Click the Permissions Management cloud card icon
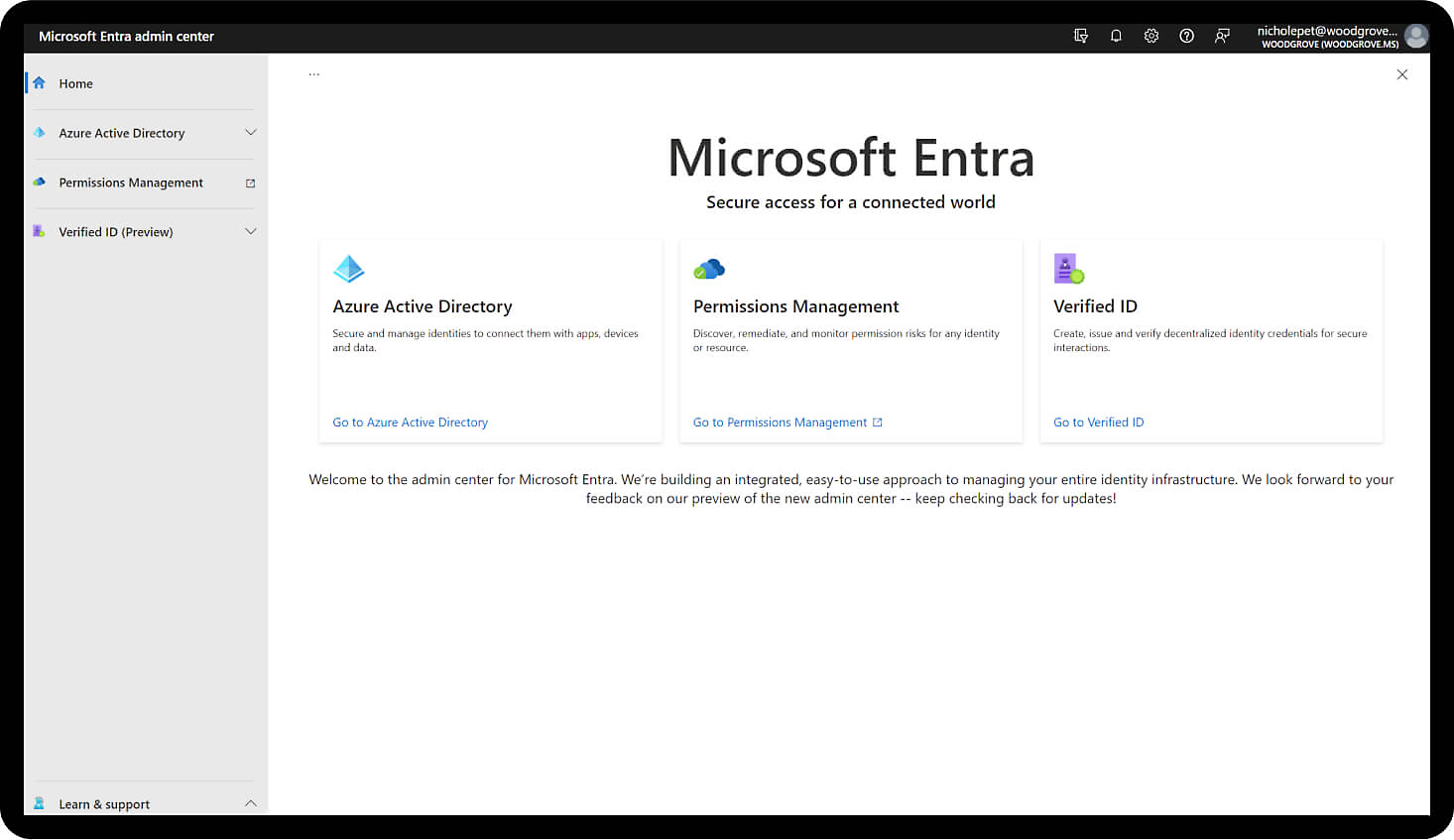The height and width of the screenshot is (840, 1454). 709,269
